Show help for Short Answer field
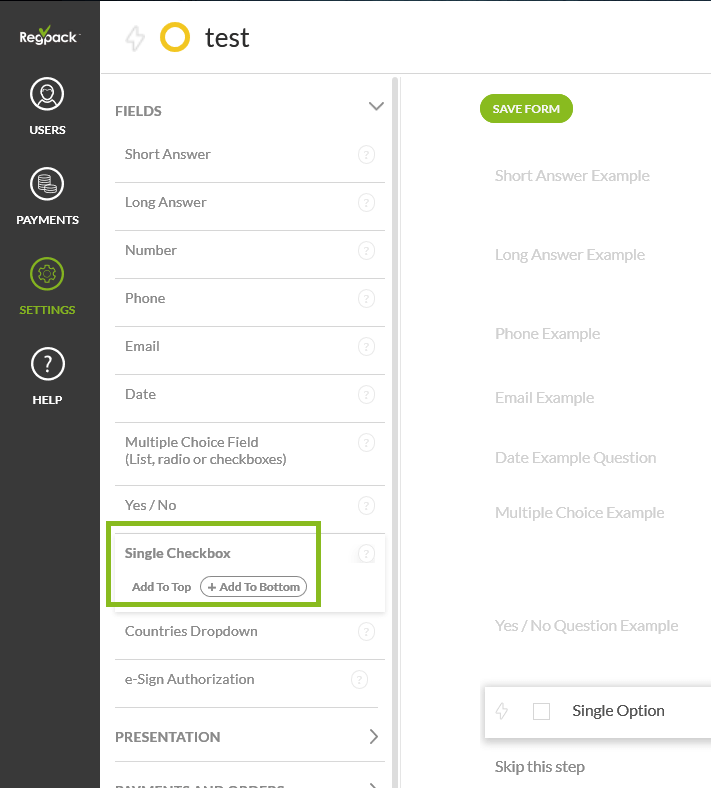This screenshot has height=788, width=711. [366, 155]
